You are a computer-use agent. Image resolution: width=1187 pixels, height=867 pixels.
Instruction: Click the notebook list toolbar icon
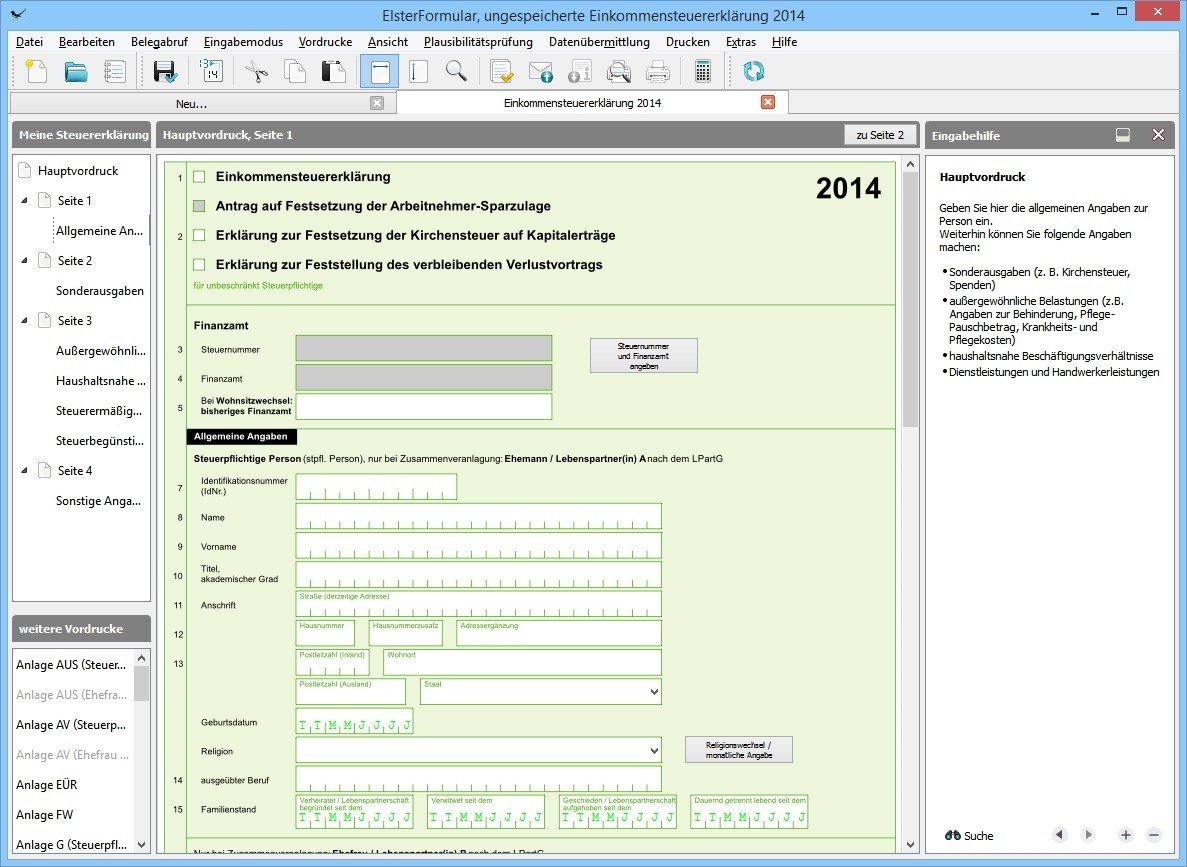pyautogui.click(x=114, y=72)
